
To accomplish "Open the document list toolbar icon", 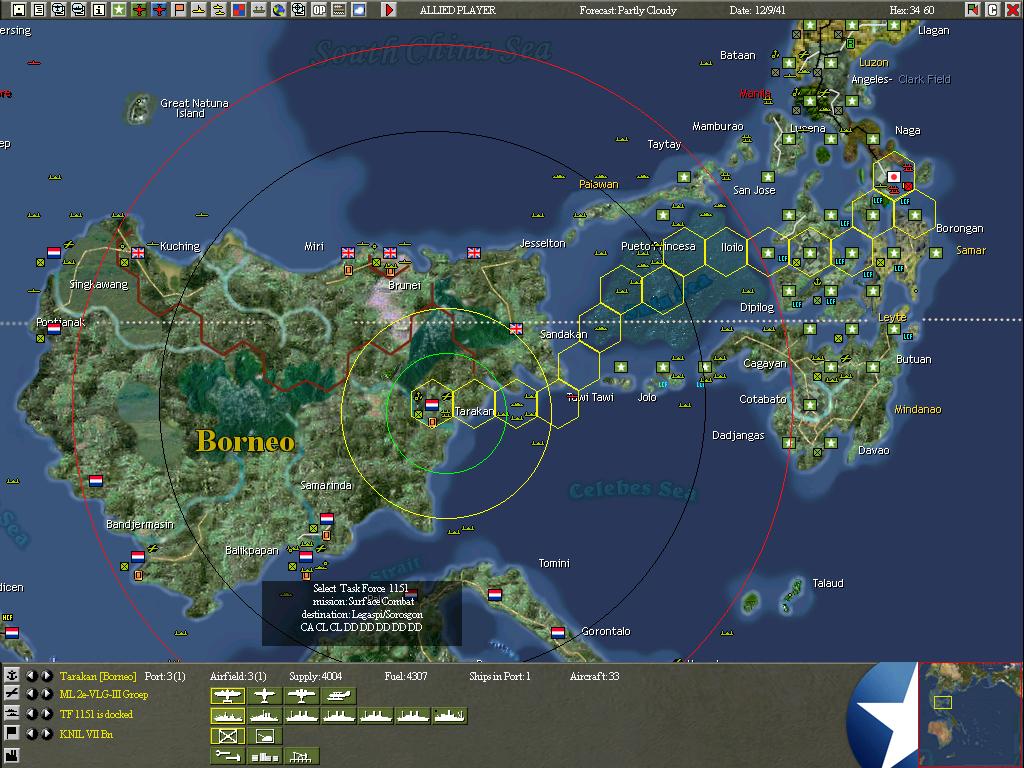I will click(x=39, y=9).
